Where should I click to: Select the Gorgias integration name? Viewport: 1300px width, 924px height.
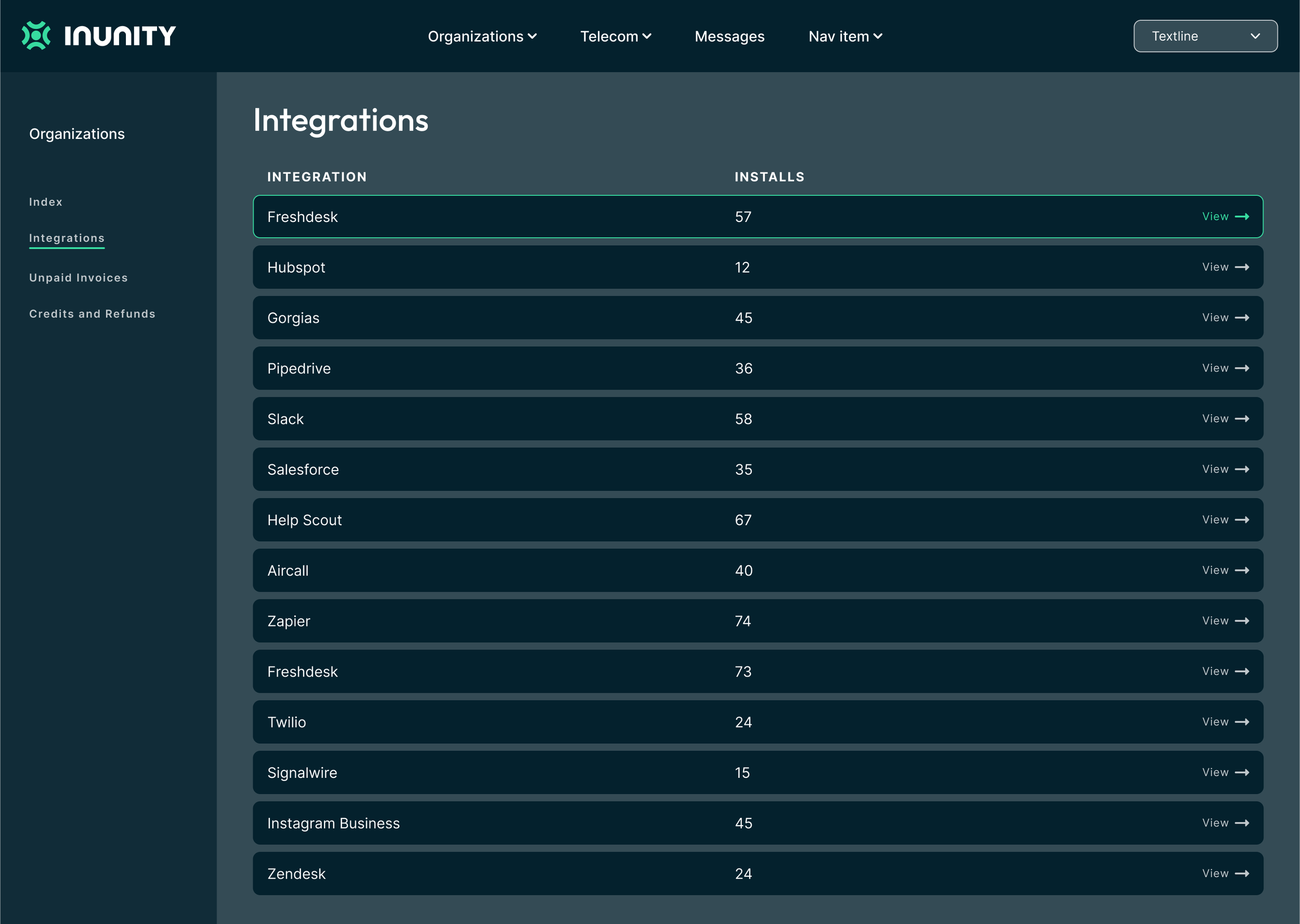[293, 318]
